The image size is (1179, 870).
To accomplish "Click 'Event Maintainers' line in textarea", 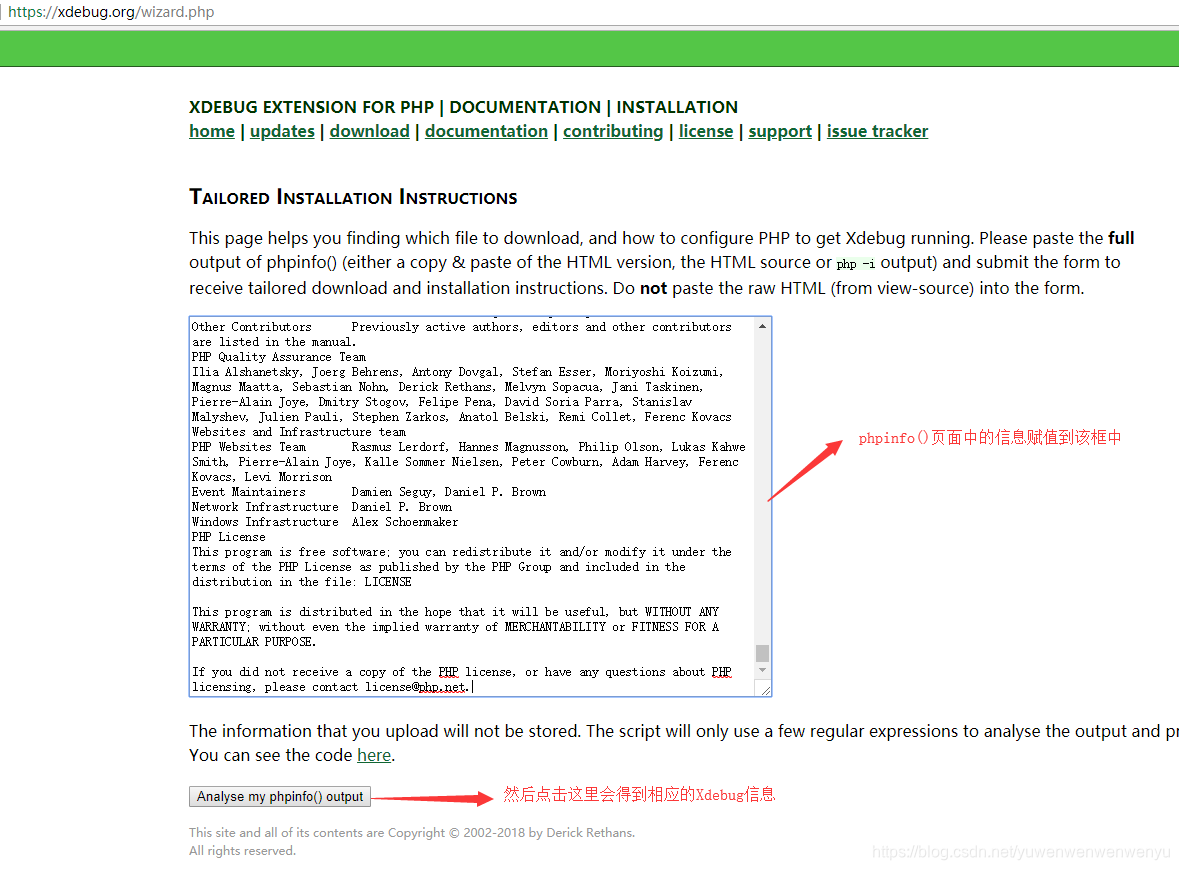I will tap(368, 492).
